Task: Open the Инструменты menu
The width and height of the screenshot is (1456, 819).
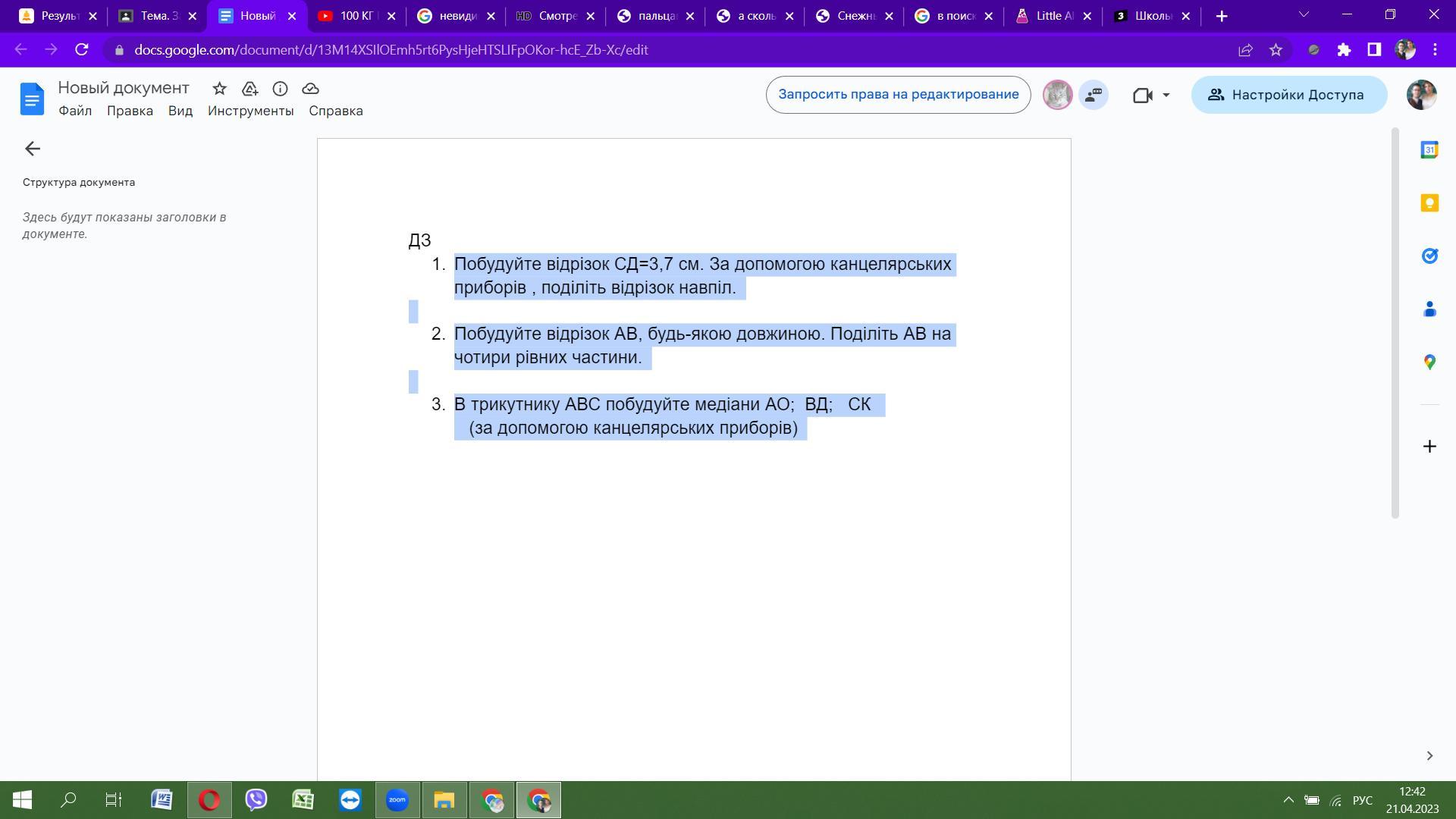Action: click(250, 111)
